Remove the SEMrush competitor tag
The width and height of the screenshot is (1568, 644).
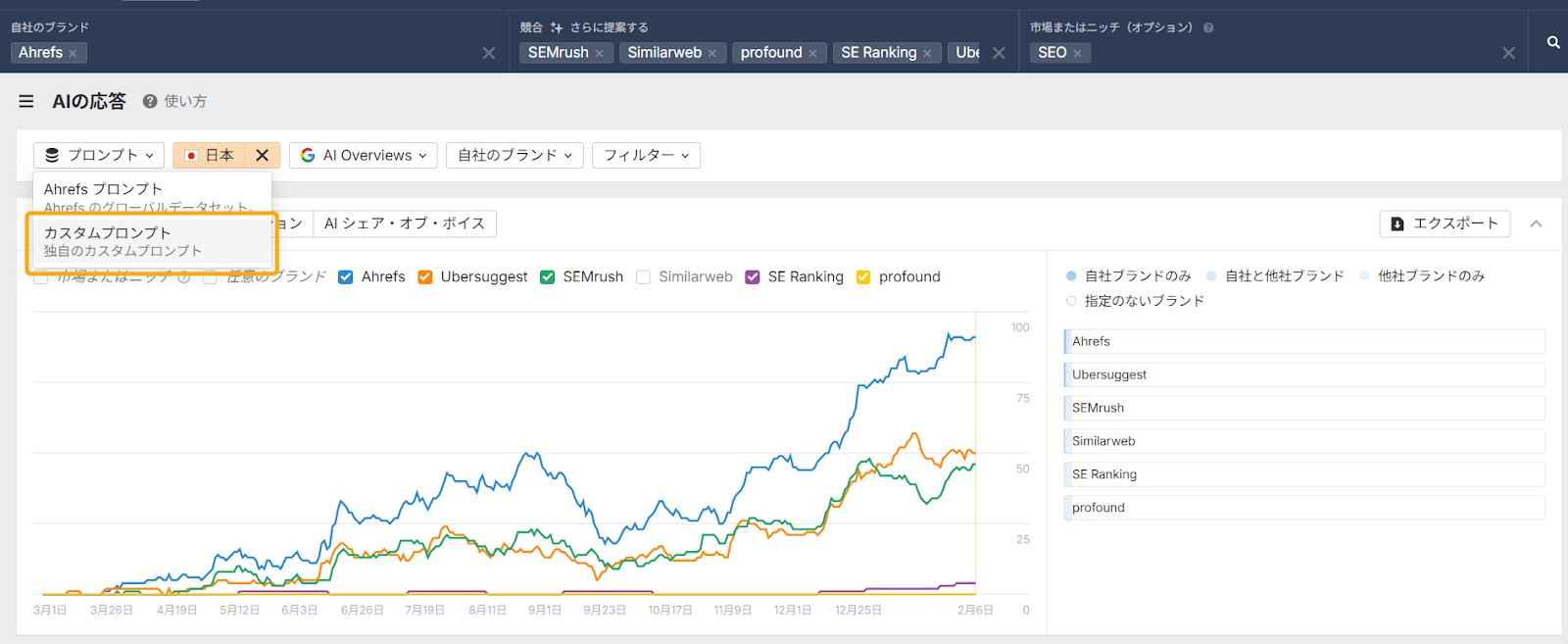point(599,54)
